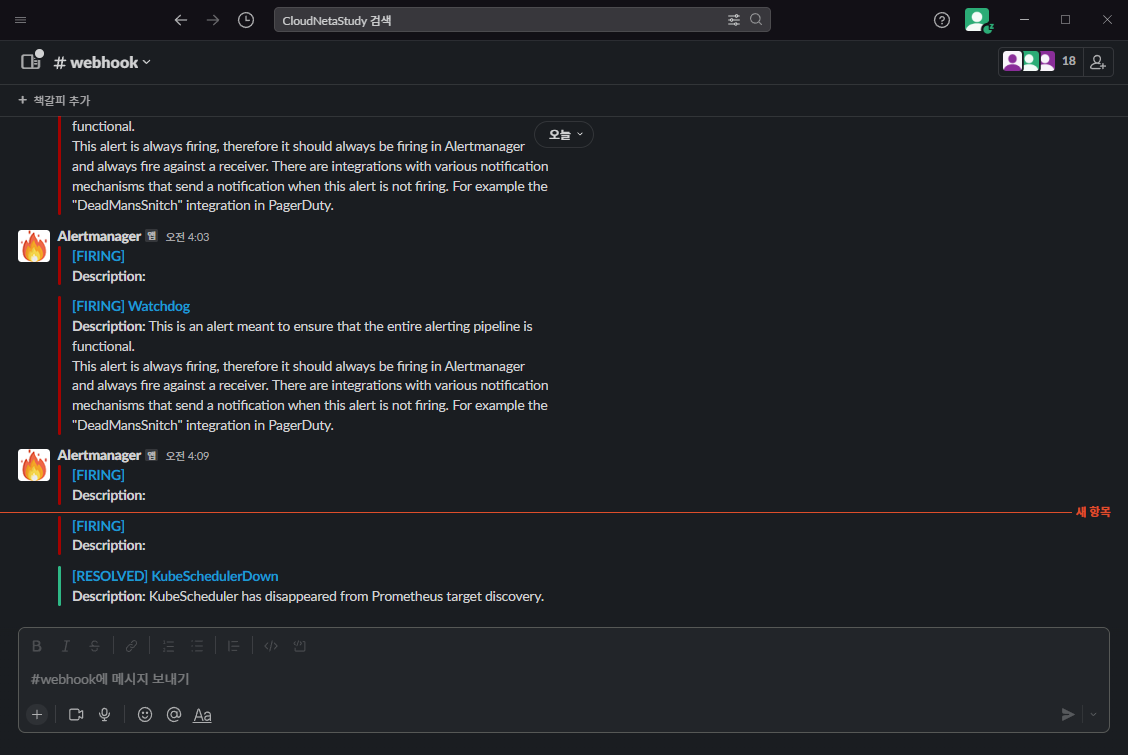This screenshot has width=1128, height=755.
Task: Click the emoji picker icon
Action: [145, 714]
